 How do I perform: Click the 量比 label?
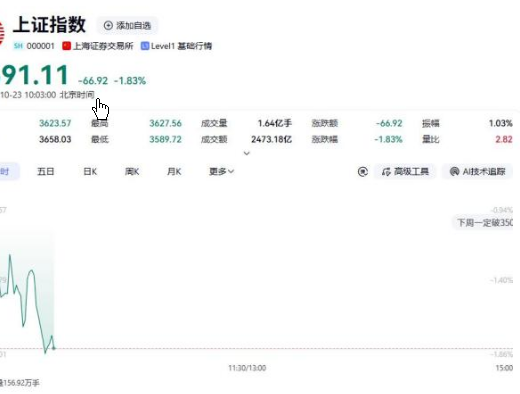pos(431,139)
